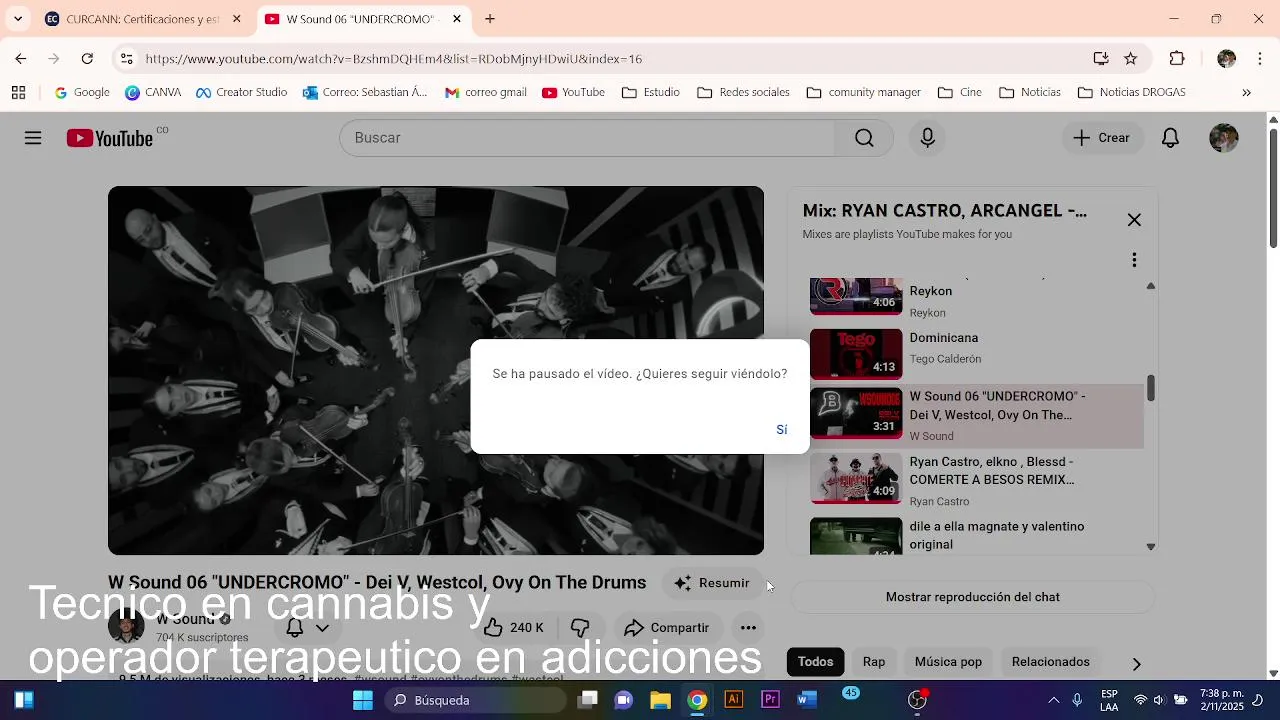Close the Mix playlist panel
This screenshot has height=720, width=1280.
pos(1134,220)
